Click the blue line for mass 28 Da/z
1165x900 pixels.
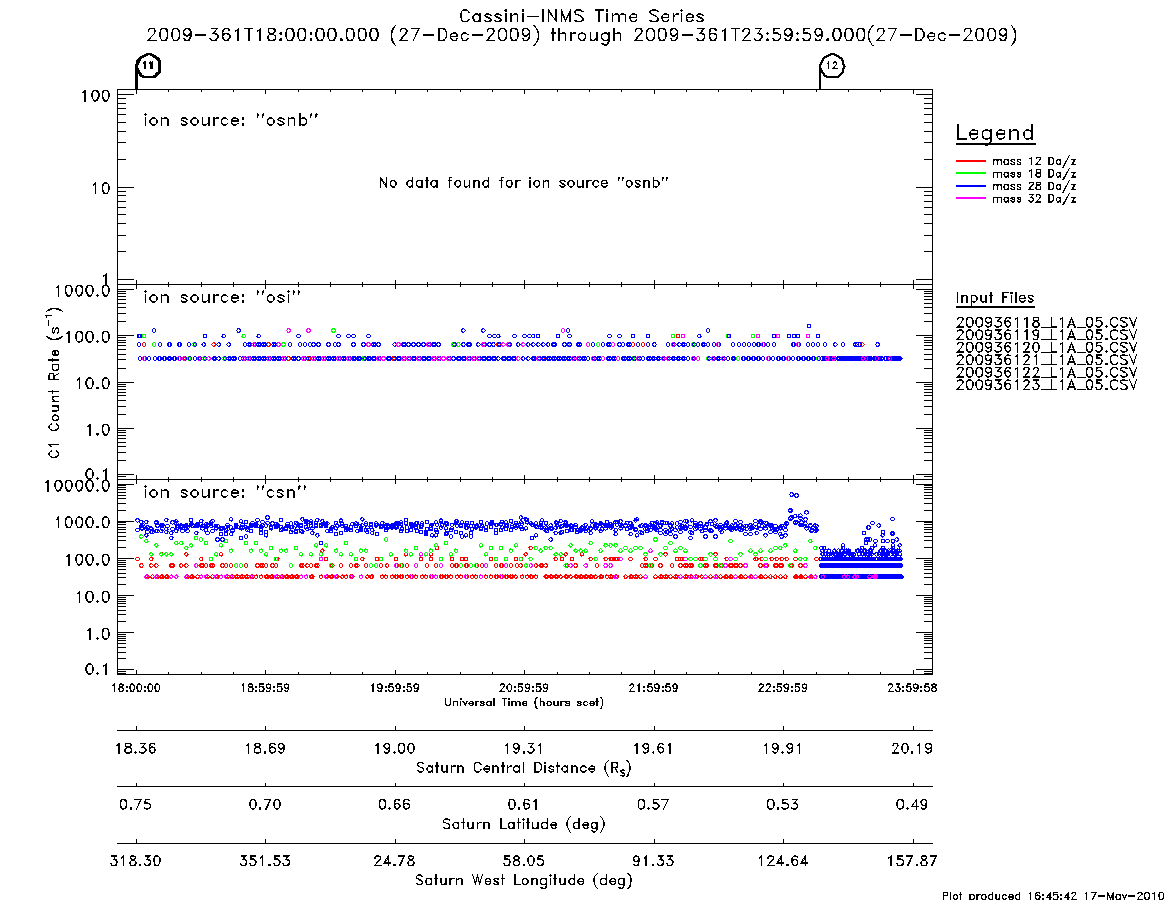(970, 187)
